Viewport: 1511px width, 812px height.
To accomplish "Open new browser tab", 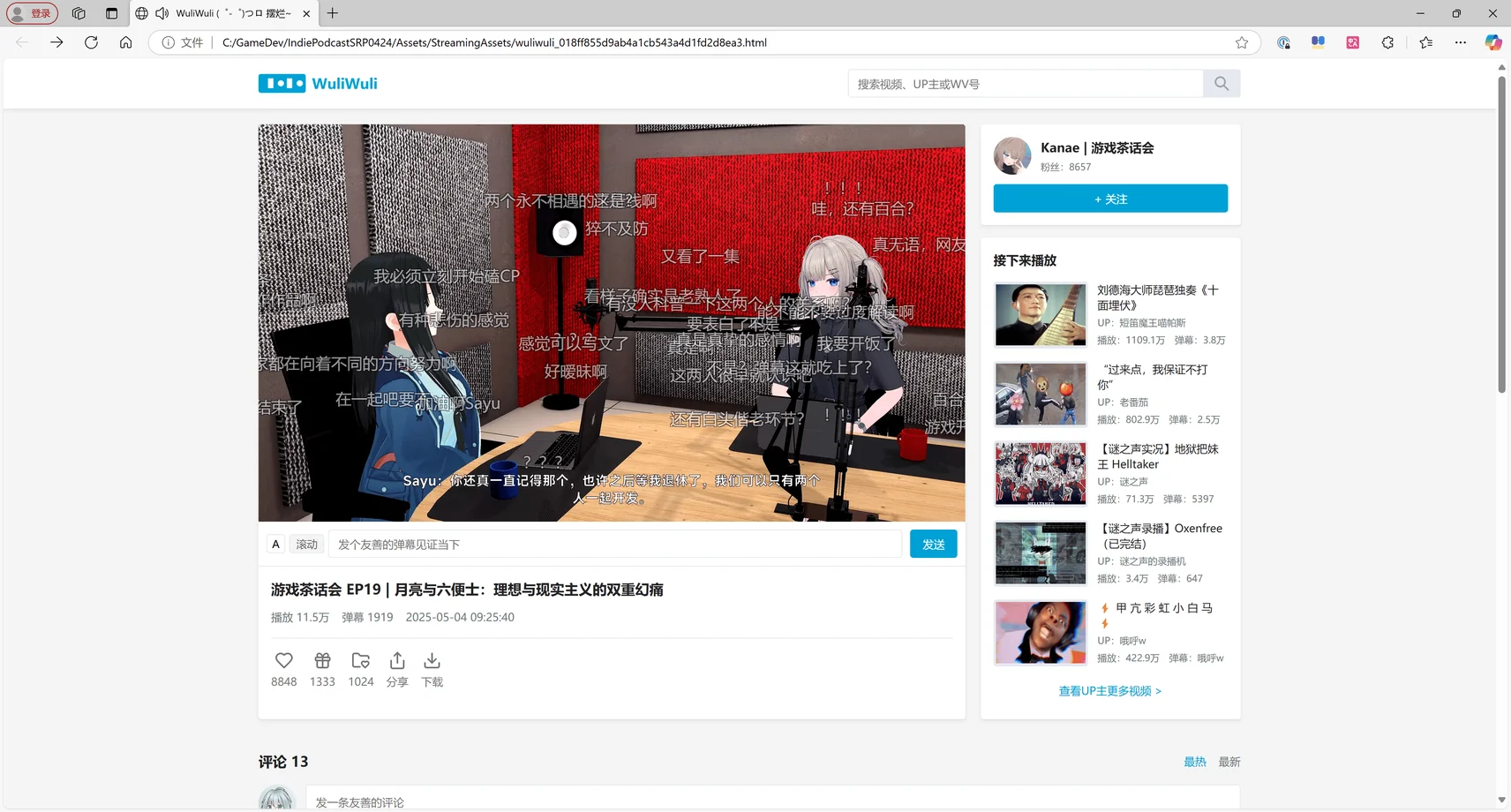I will click(333, 13).
